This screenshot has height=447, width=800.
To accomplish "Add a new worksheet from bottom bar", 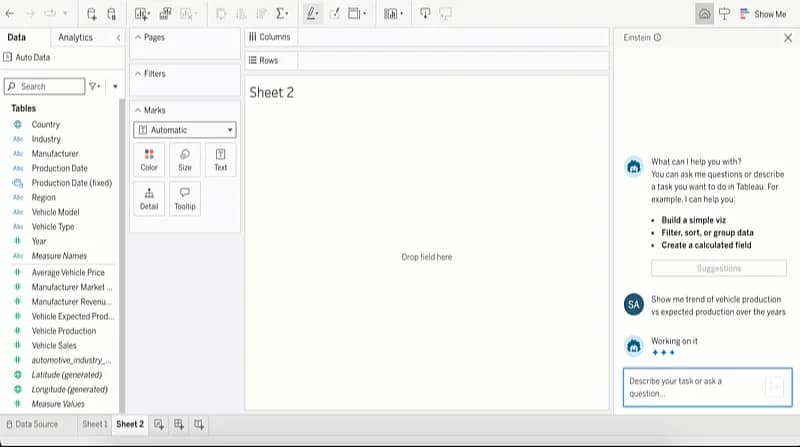I will coord(159,425).
